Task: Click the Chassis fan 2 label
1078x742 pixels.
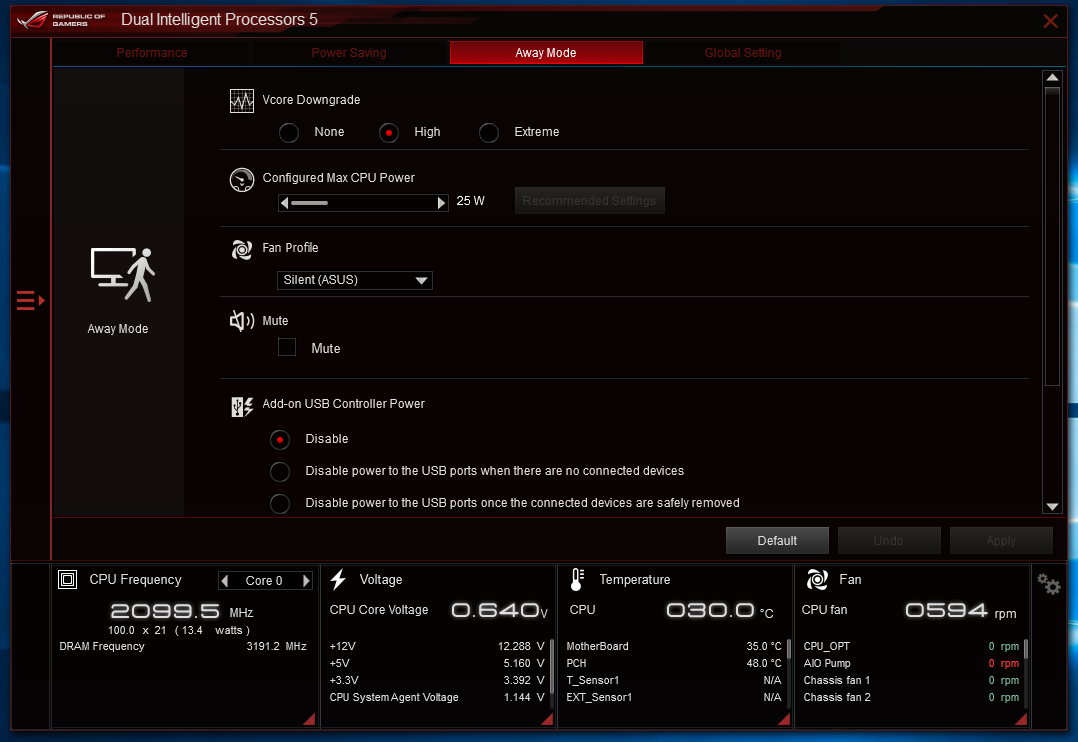Action: pyautogui.click(x=837, y=698)
